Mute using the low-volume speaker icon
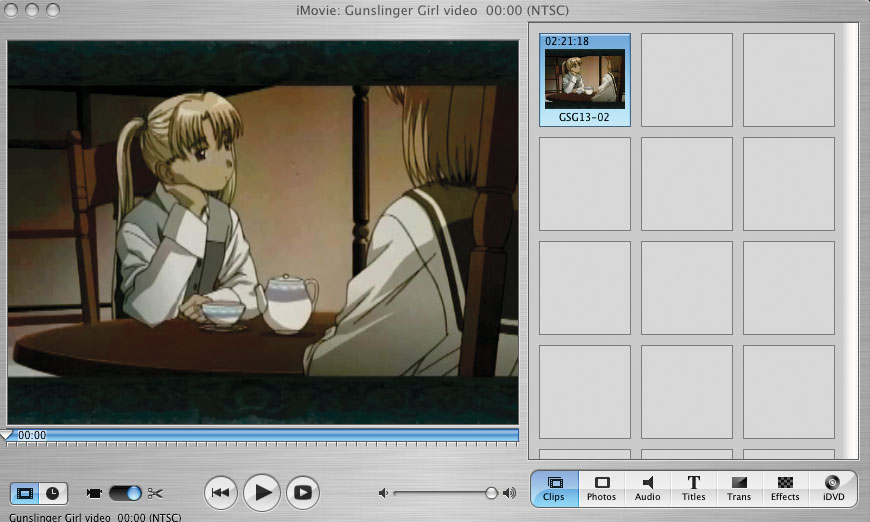The height and width of the screenshot is (522, 870). point(383,493)
